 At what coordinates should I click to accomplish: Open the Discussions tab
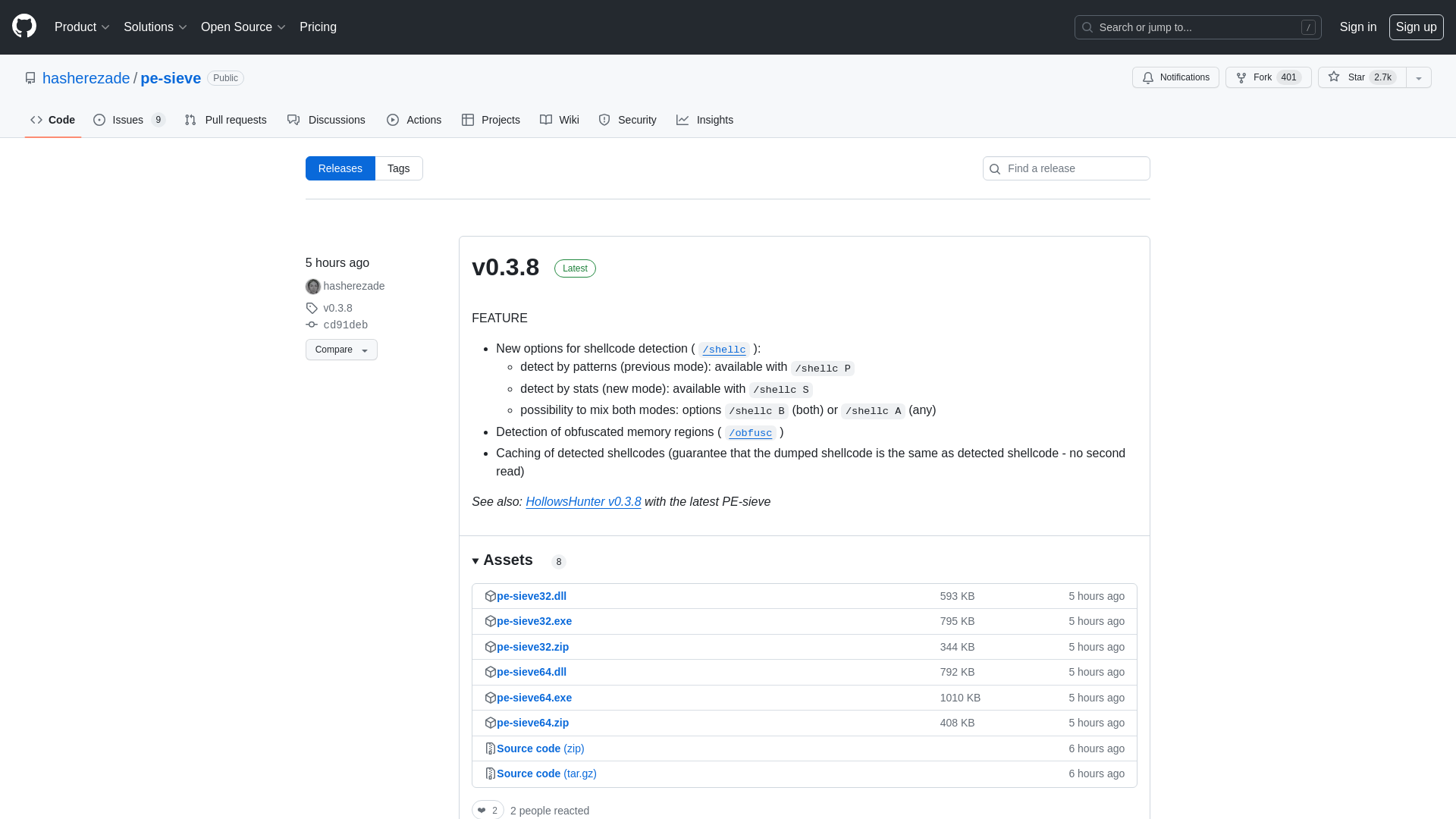tap(326, 120)
